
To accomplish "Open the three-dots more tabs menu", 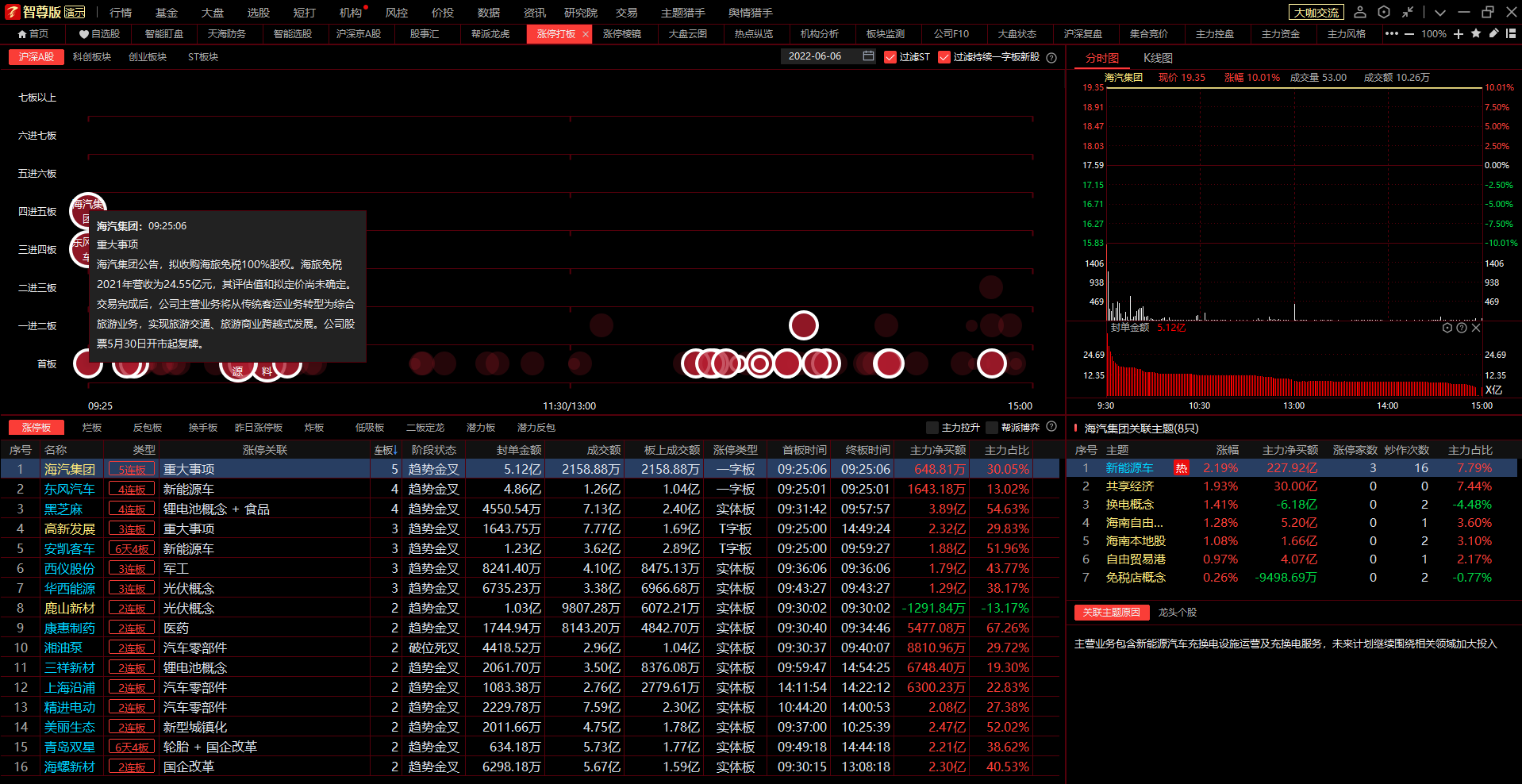I will (x=1391, y=33).
